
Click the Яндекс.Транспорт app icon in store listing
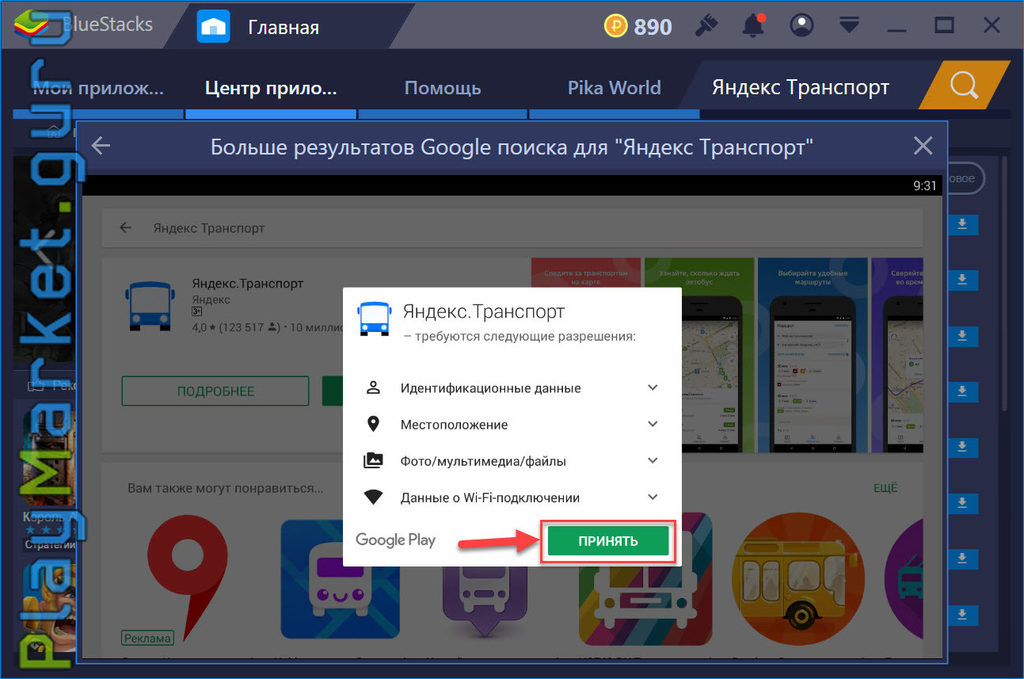pyautogui.click(x=150, y=306)
